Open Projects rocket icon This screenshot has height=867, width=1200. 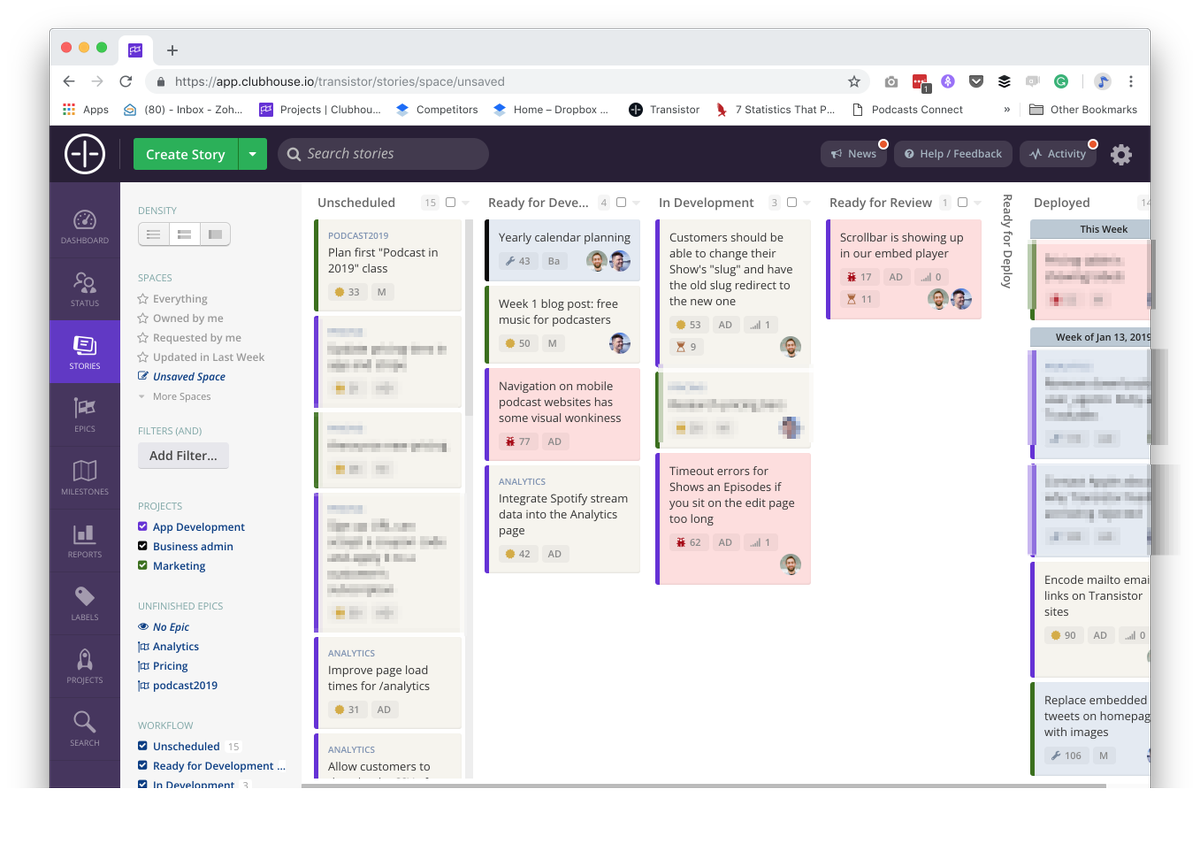click(x=84, y=666)
